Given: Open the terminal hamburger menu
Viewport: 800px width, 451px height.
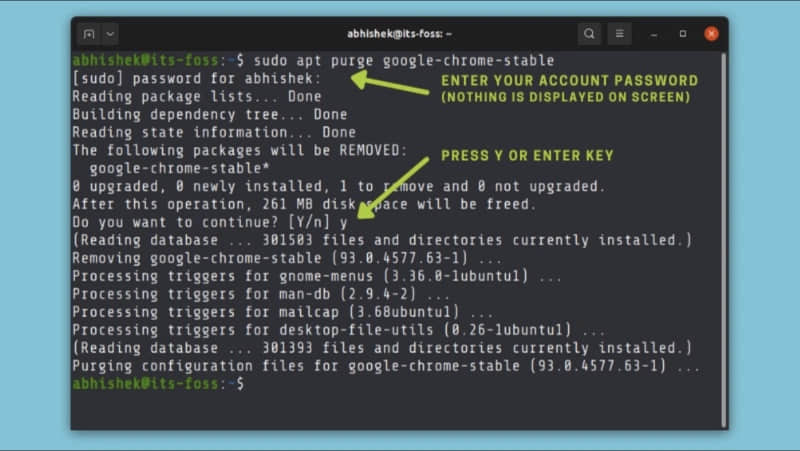Looking at the screenshot, I should tap(619, 34).
